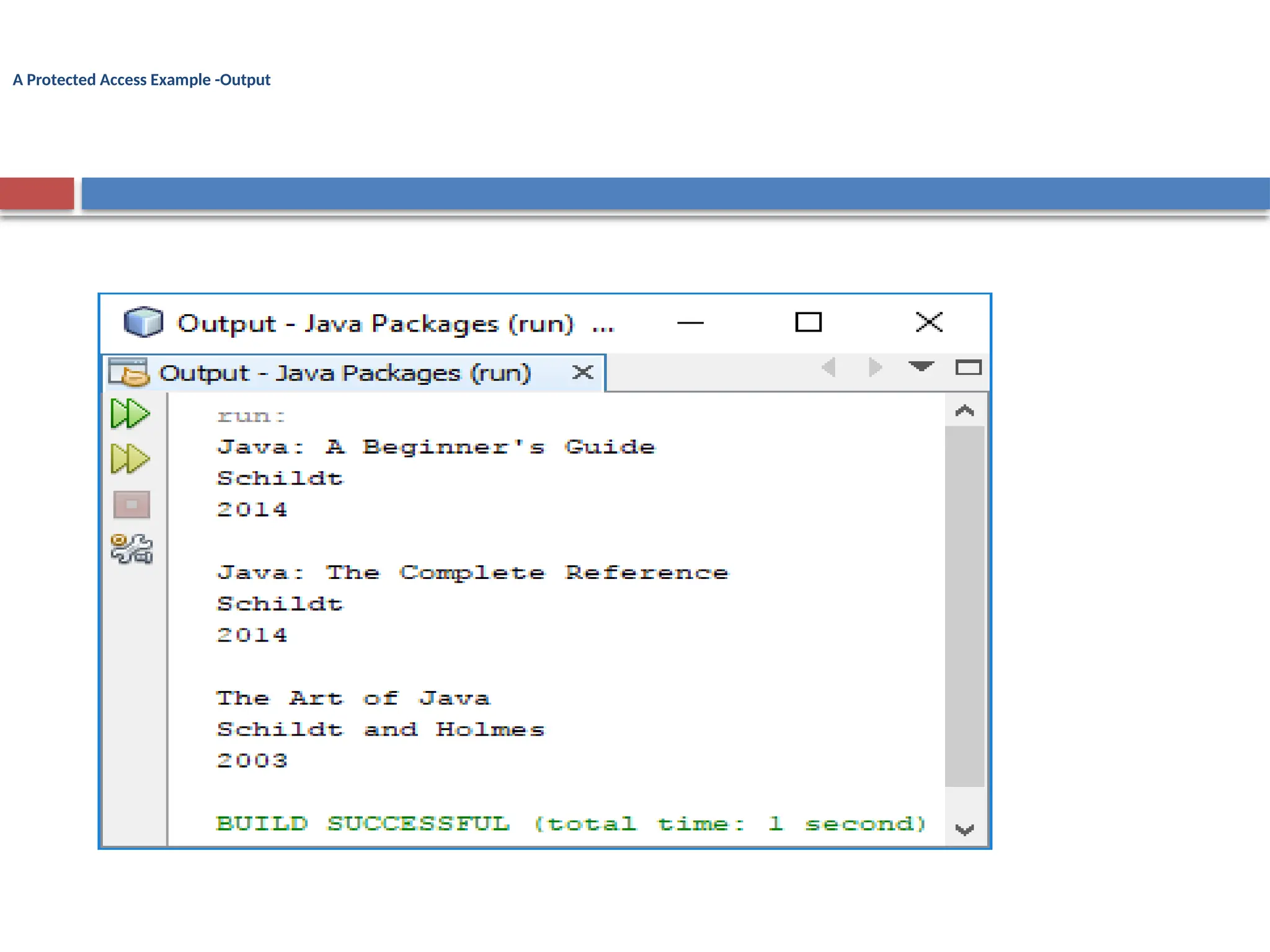Click the red Stop build icon
The image size is (1270, 952).
point(131,505)
